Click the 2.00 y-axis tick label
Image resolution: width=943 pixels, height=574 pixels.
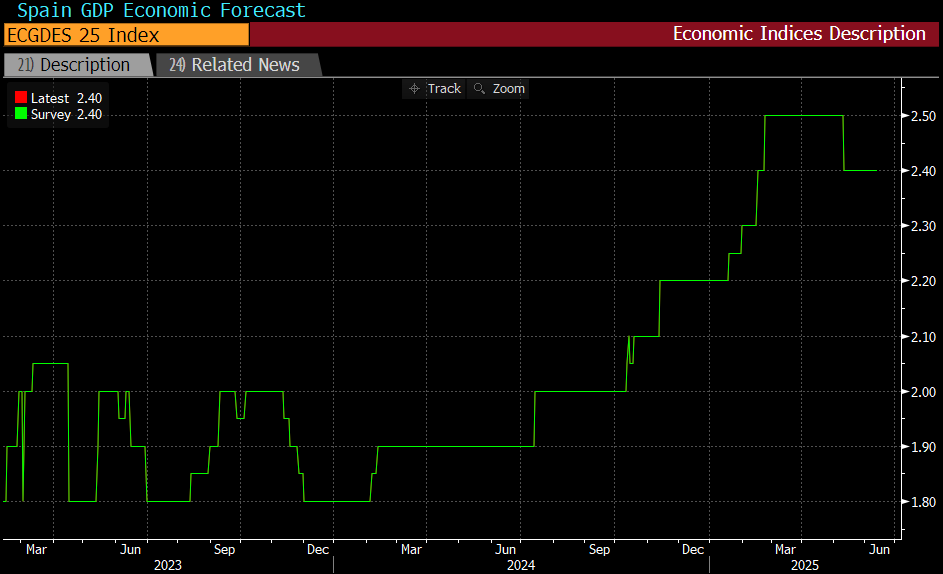(923, 392)
